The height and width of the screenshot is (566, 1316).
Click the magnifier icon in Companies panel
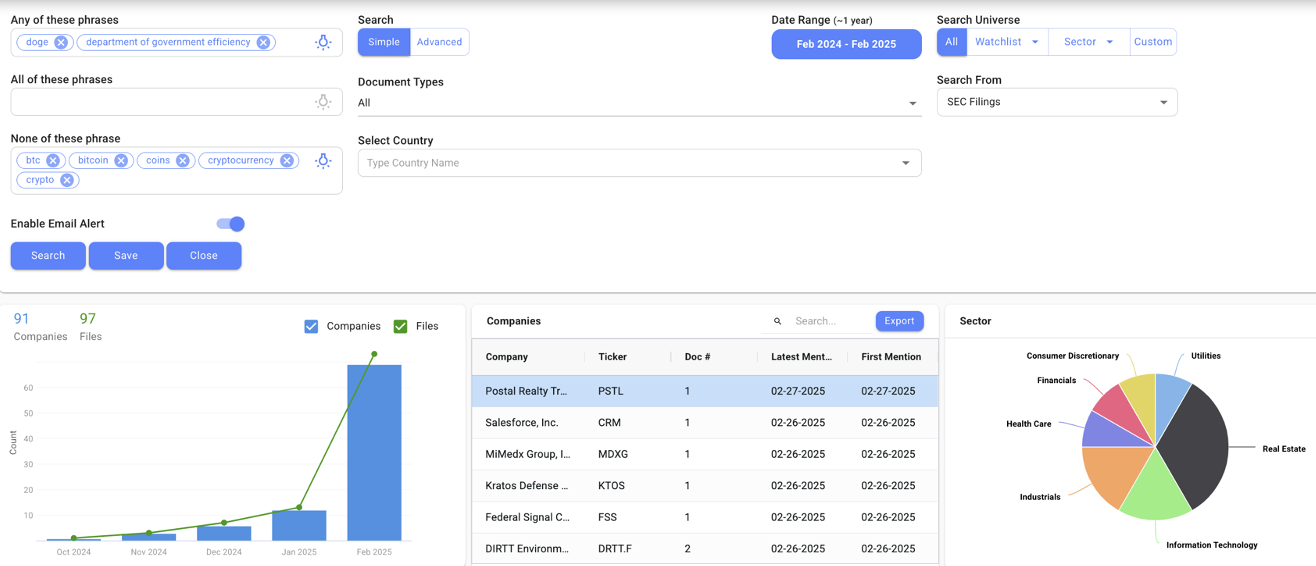point(778,321)
